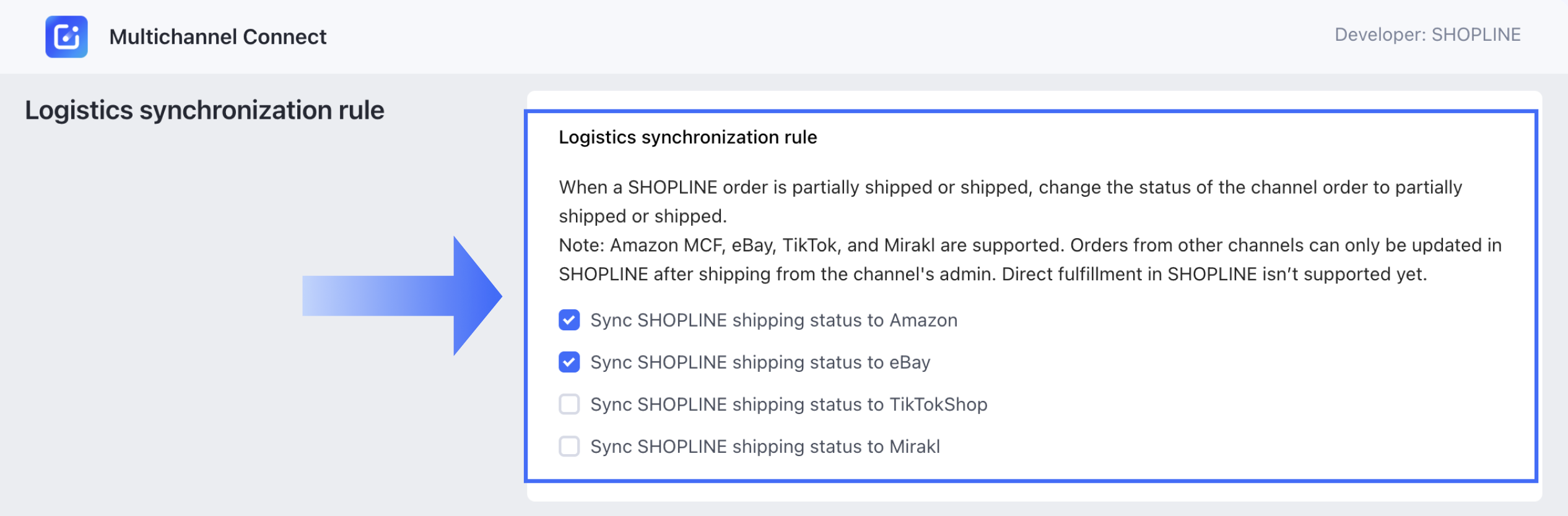The image size is (1568, 516).
Task: Click the "Sync SHOPLINE shipping status to TikTokShop" label
Action: (x=788, y=404)
